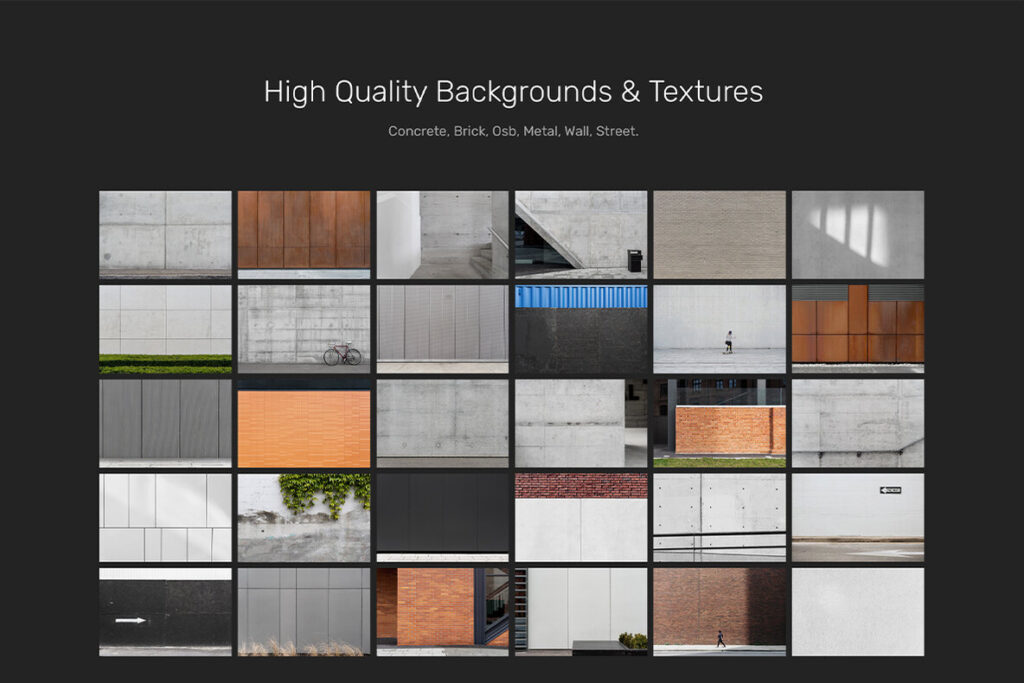Select the white wall with one-way sign
Screen dimensions: 1024x683
(x=857, y=517)
